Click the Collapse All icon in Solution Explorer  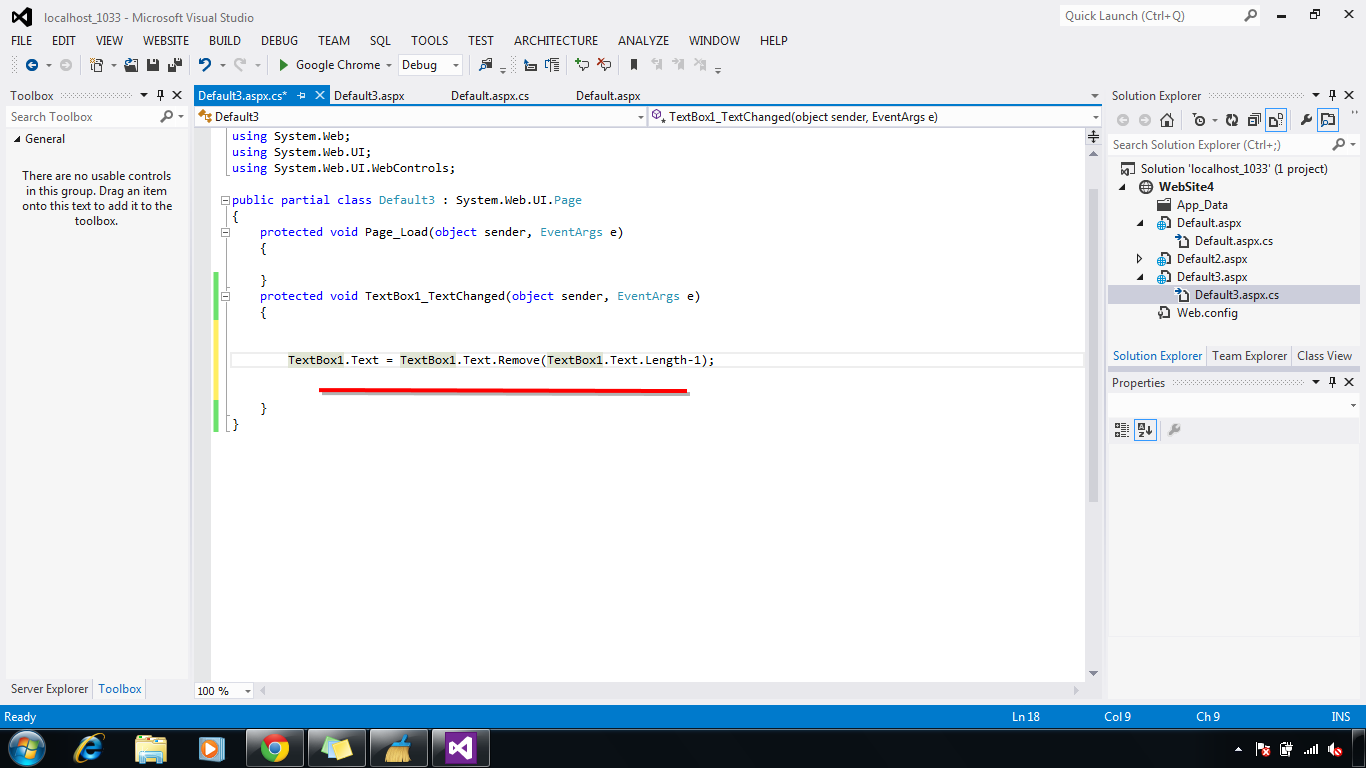[1252, 119]
